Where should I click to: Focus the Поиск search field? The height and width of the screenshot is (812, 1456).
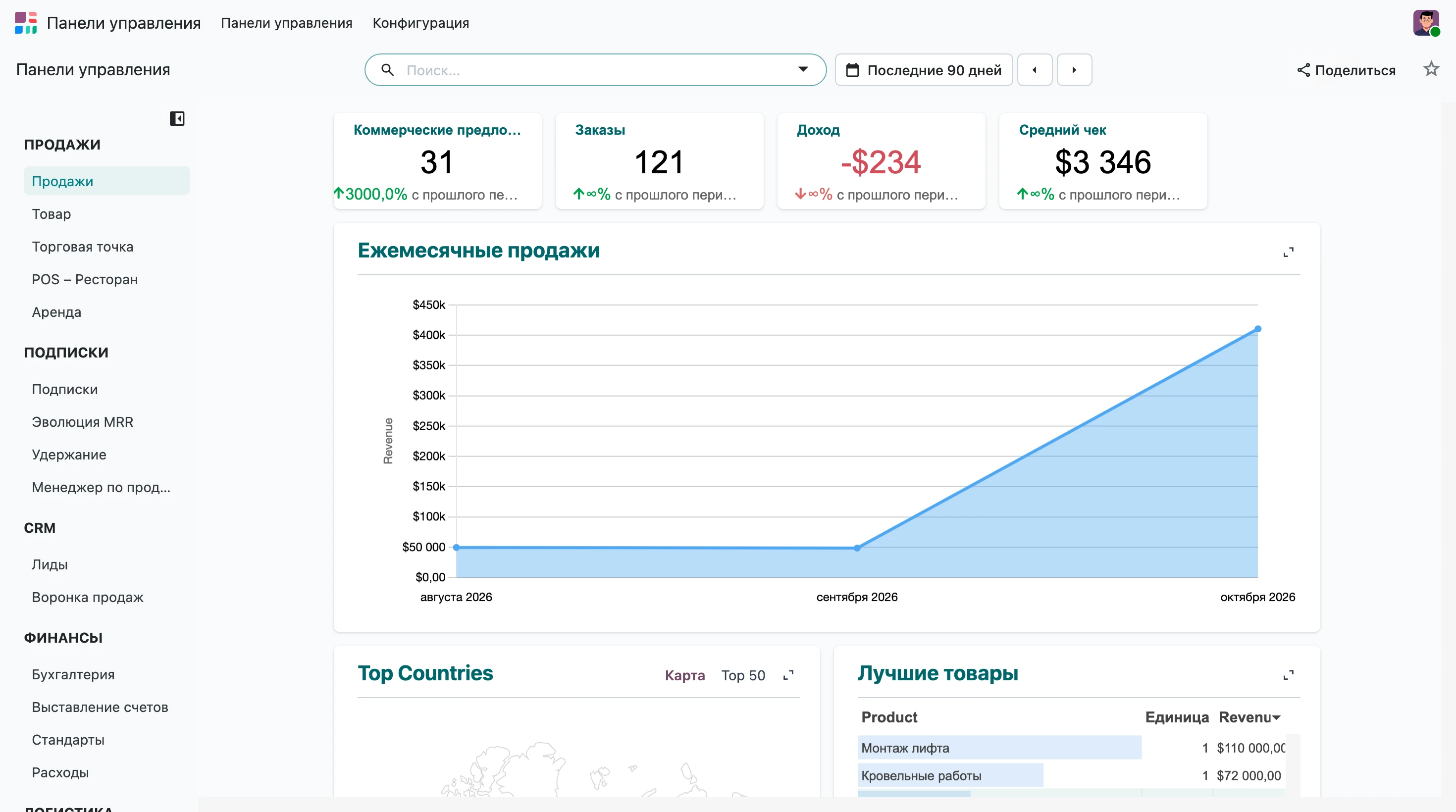(x=596, y=70)
